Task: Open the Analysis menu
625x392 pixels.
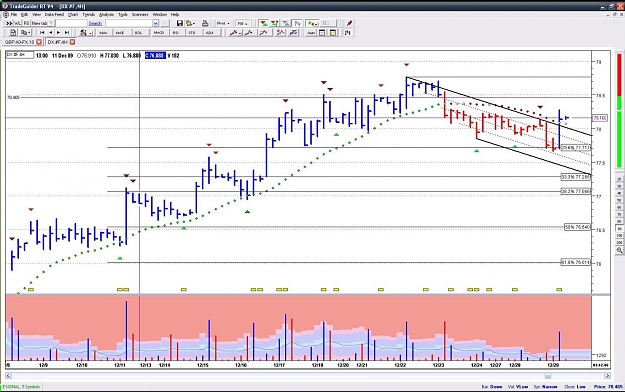Action: coord(106,14)
